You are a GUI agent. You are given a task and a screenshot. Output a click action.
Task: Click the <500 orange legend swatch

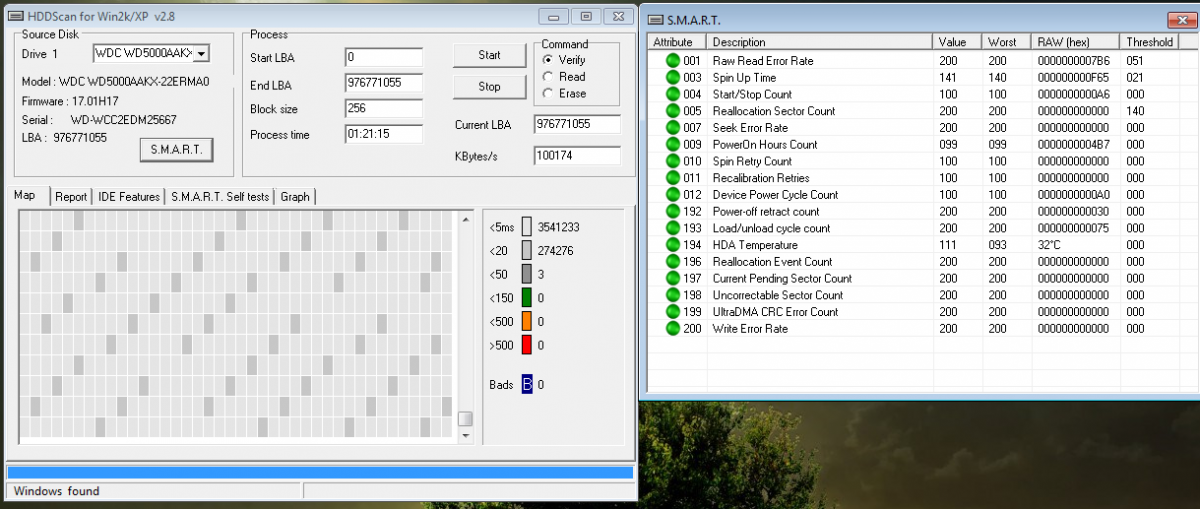coord(527,322)
